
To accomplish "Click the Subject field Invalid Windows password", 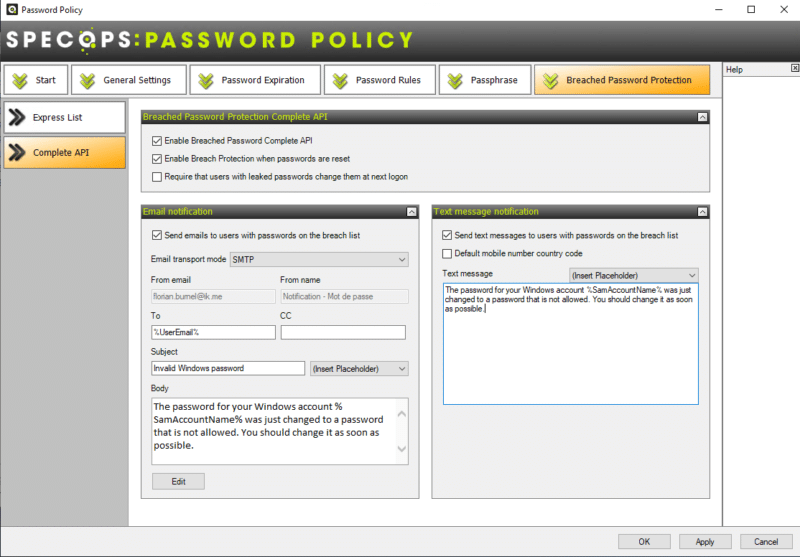I will coord(228,368).
